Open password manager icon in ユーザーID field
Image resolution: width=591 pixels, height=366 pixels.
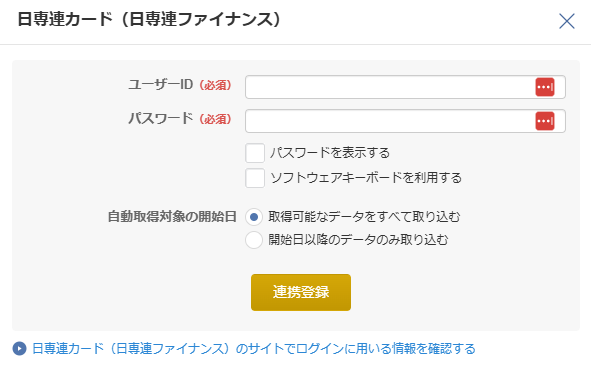pos(545,87)
